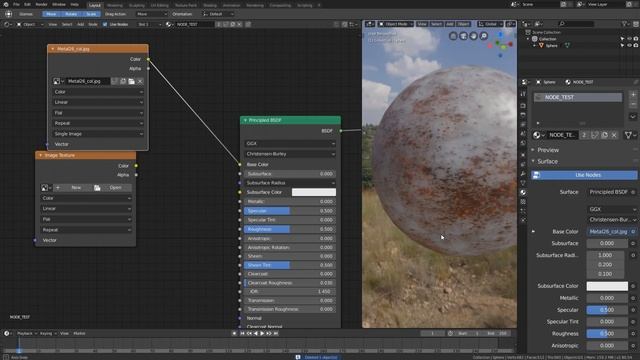Click the viewport camera view gizmo icon
This screenshot has height=360, width=640.
click(463, 36)
